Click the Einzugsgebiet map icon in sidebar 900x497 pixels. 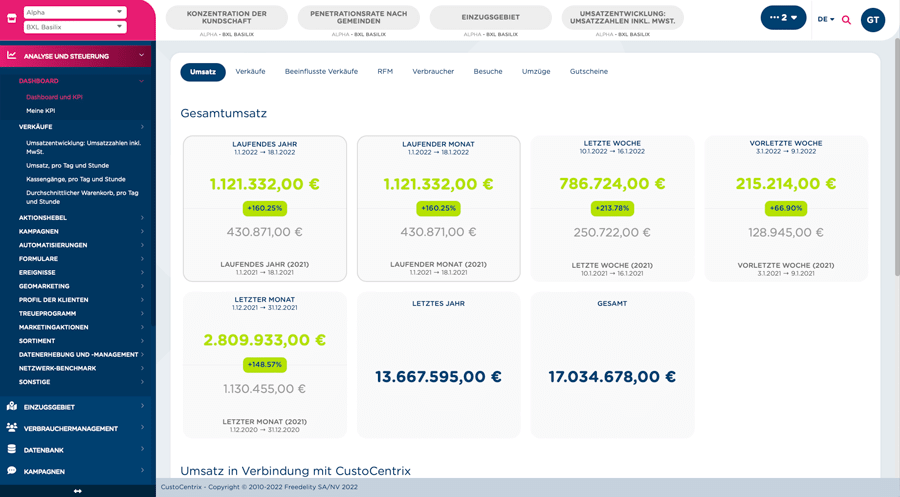click(11, 406)
